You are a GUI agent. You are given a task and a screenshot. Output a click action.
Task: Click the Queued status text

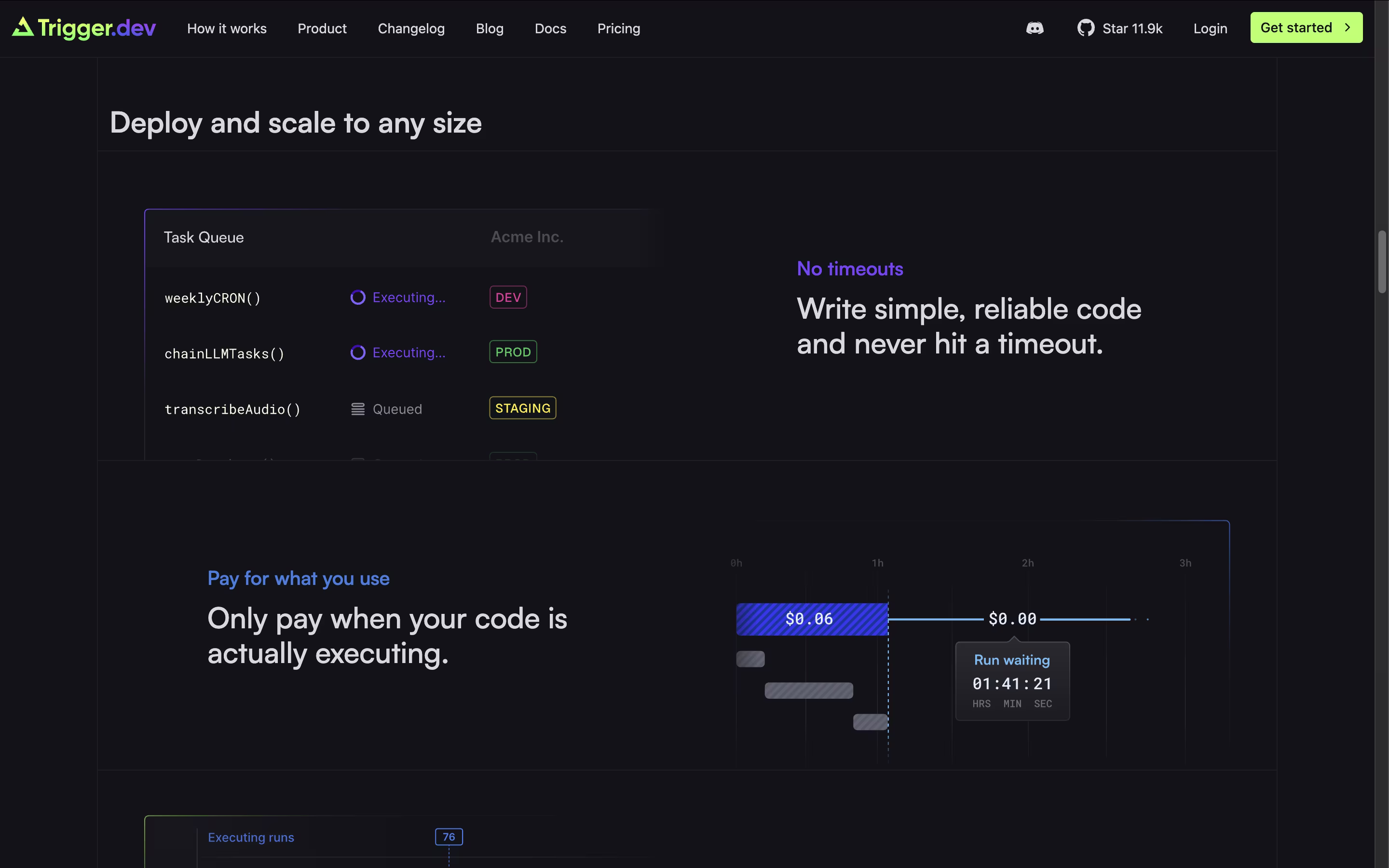pos(397,409)
